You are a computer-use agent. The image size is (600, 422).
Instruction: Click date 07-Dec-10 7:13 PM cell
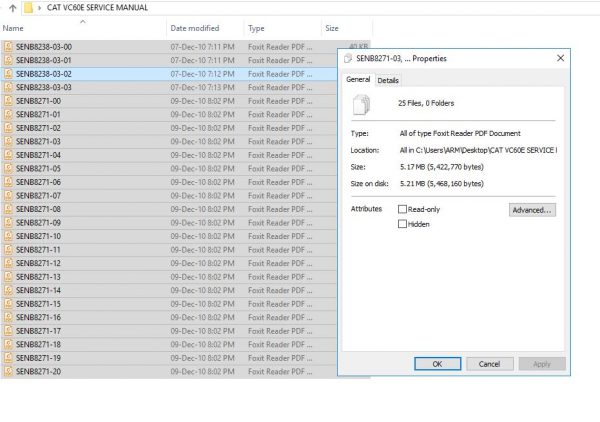pyautogui.click(x=202, y=87)
